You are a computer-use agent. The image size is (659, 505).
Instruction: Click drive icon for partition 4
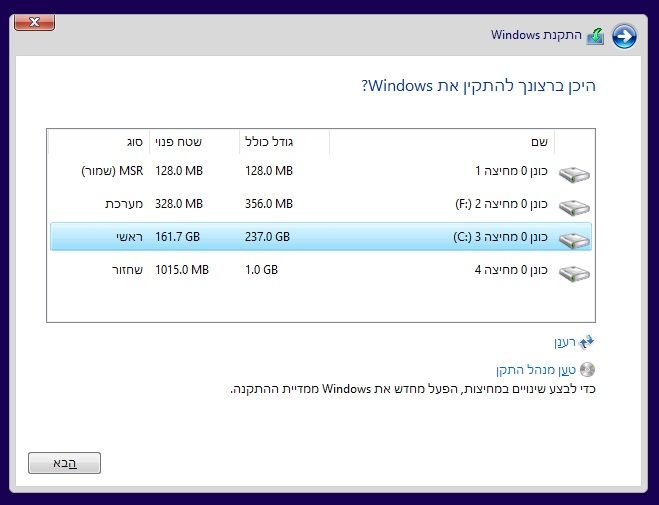coord(574,273)
